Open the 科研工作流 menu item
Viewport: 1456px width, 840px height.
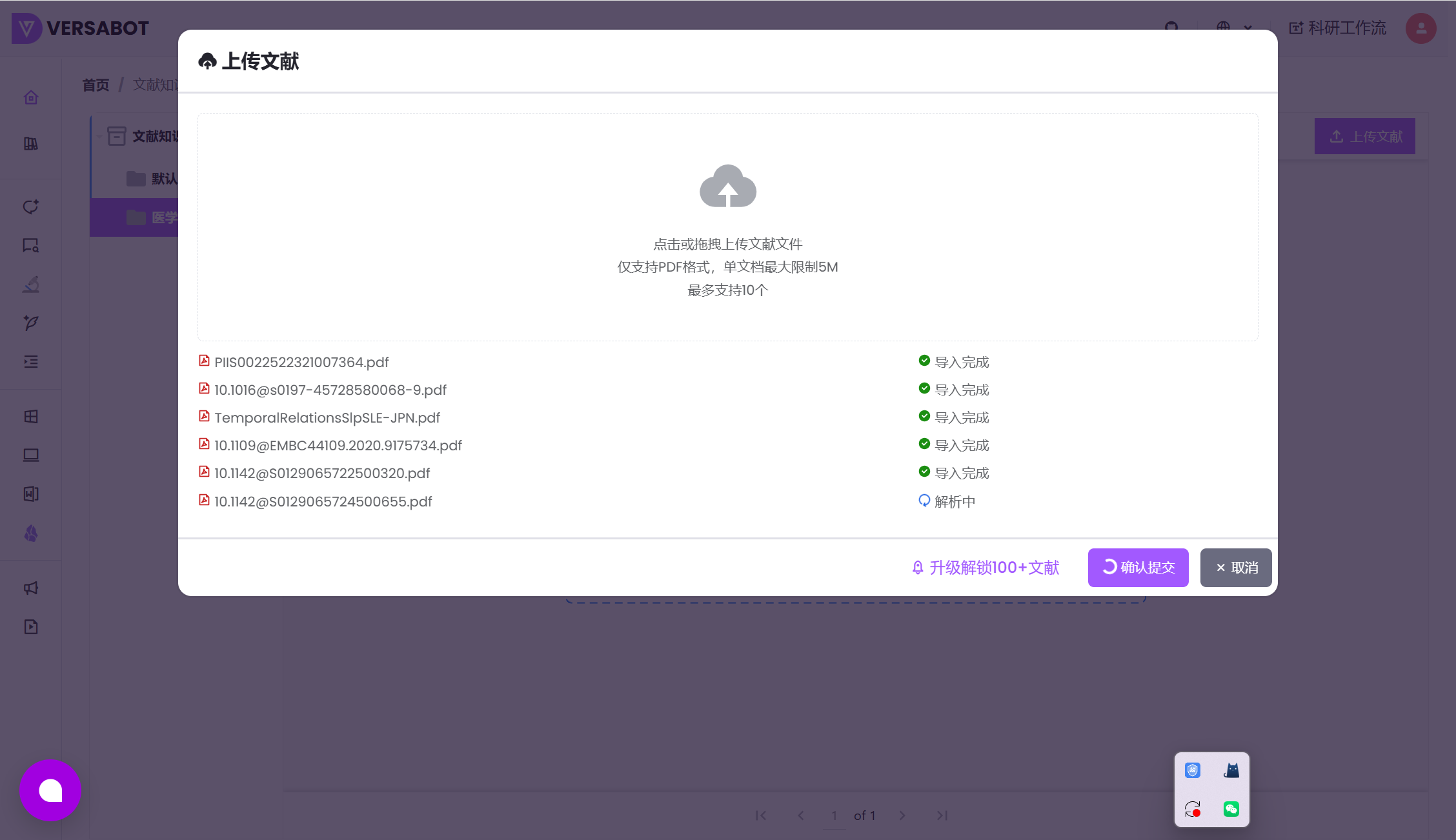[x=1337, y=28]
